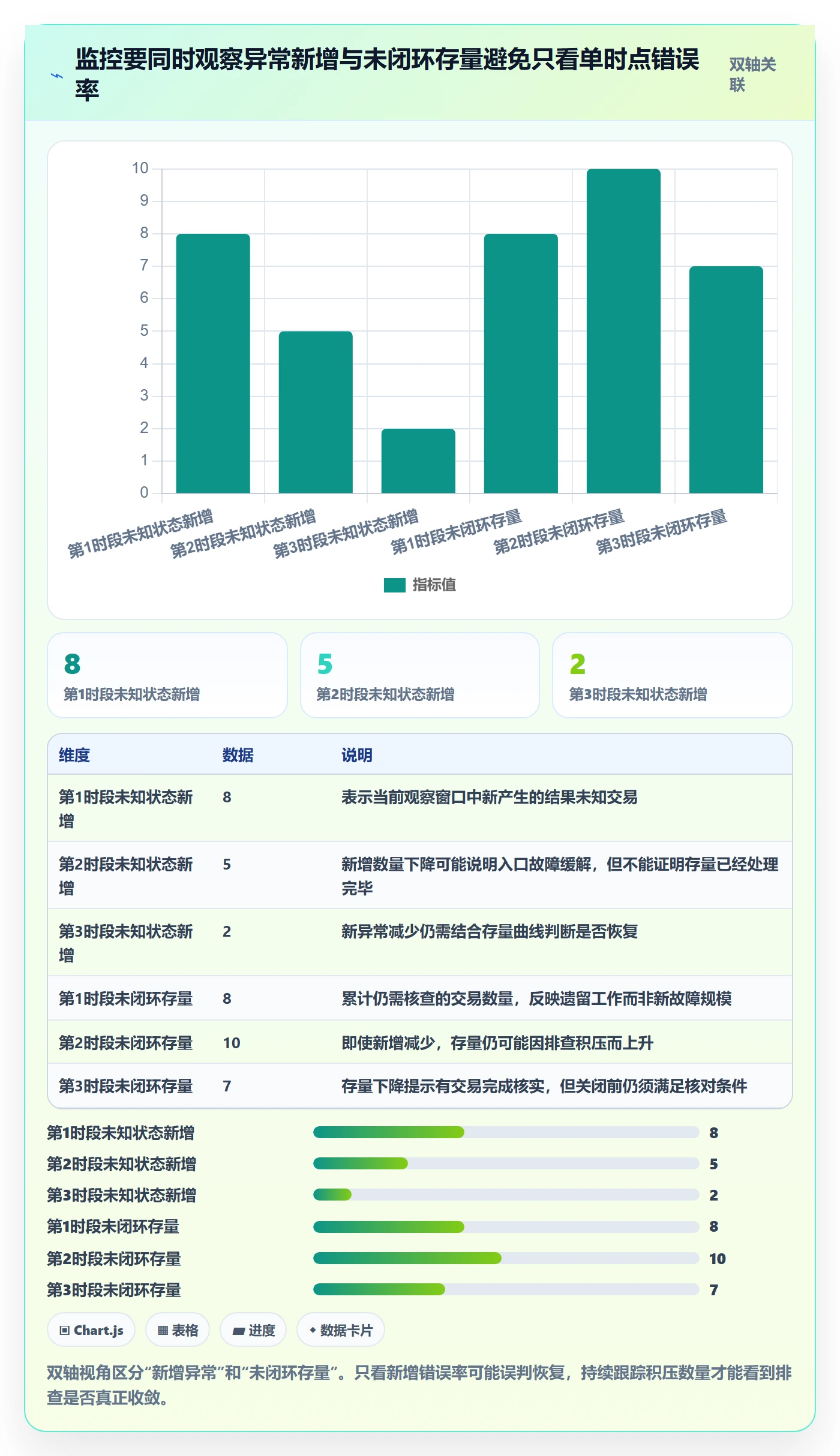Click the 第1时段未闭环存量 bar in the chart
Viewport: 840px width, 1456px height.
[521, 363]
